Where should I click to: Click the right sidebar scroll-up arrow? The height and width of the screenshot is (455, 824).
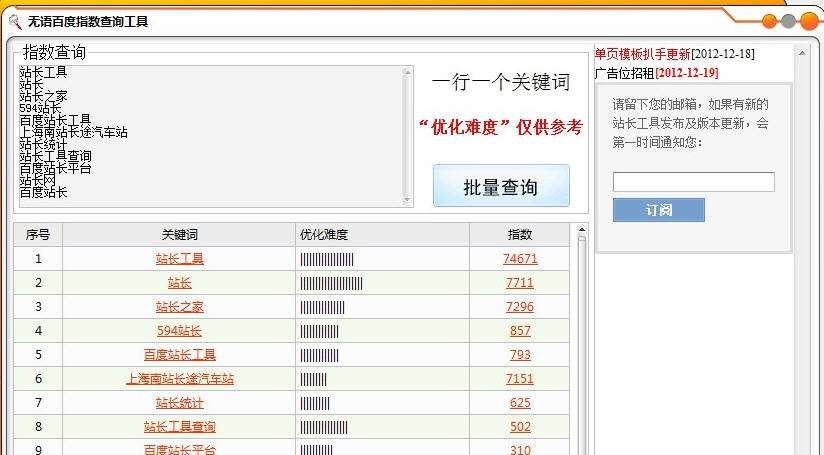[802, 53]
